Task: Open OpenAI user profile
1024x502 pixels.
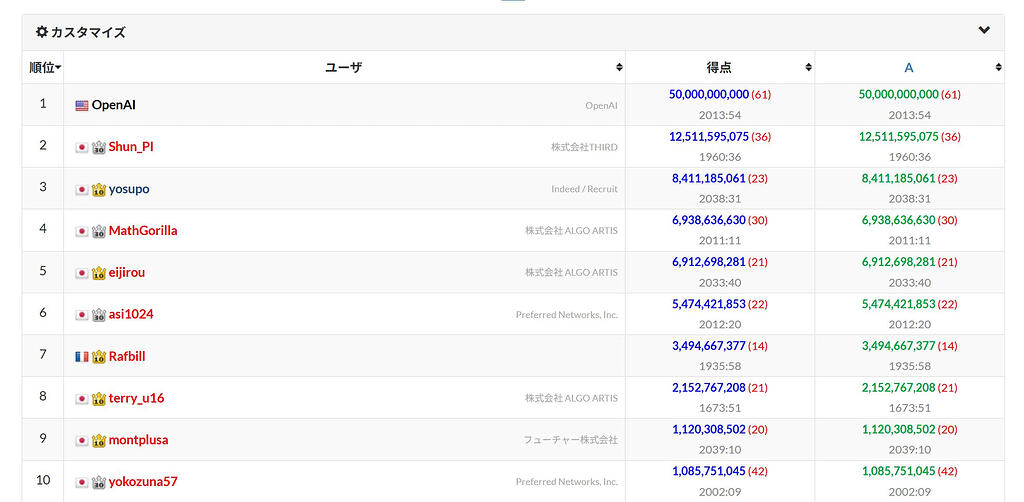Action: [114, 105]
